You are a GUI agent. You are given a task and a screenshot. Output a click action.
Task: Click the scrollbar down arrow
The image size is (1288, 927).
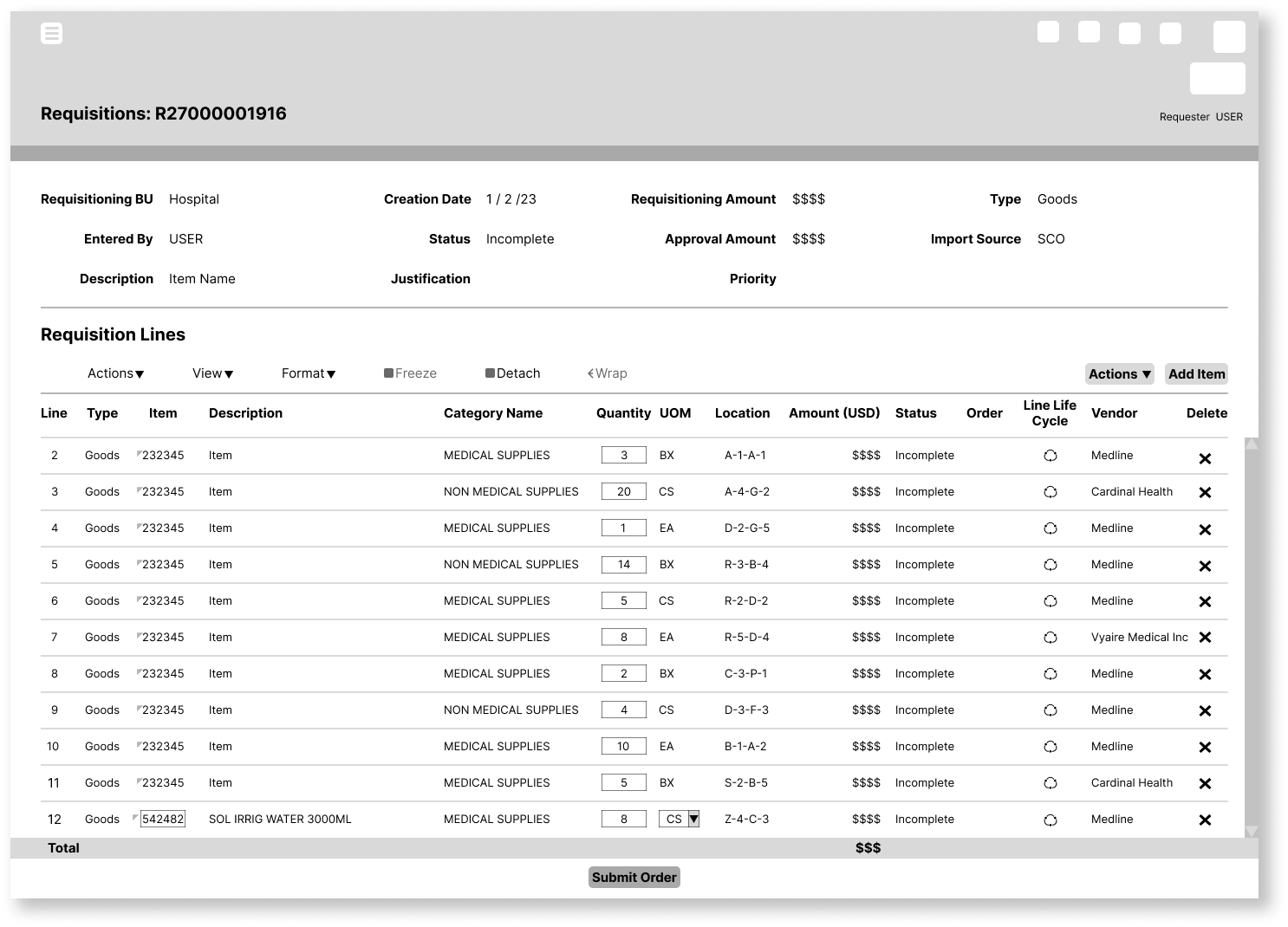1252,831
